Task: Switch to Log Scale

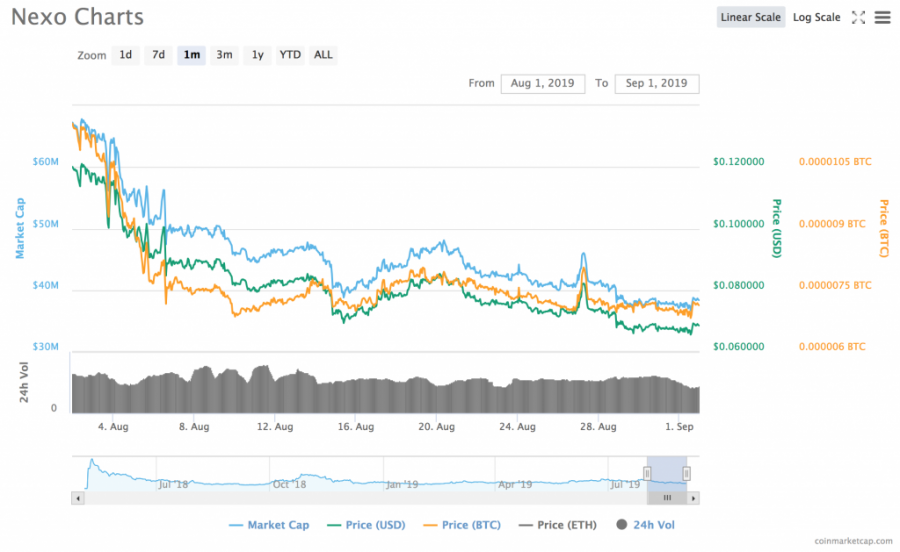Action: 816,17
